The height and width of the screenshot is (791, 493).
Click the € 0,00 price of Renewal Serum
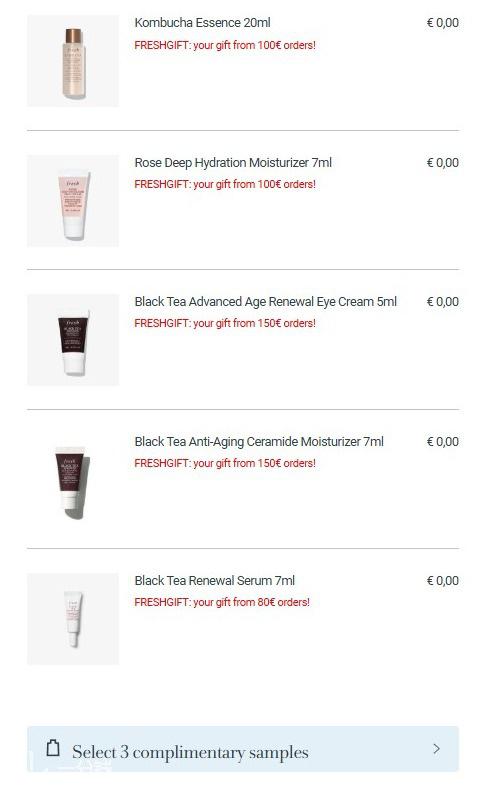[443, 581]
